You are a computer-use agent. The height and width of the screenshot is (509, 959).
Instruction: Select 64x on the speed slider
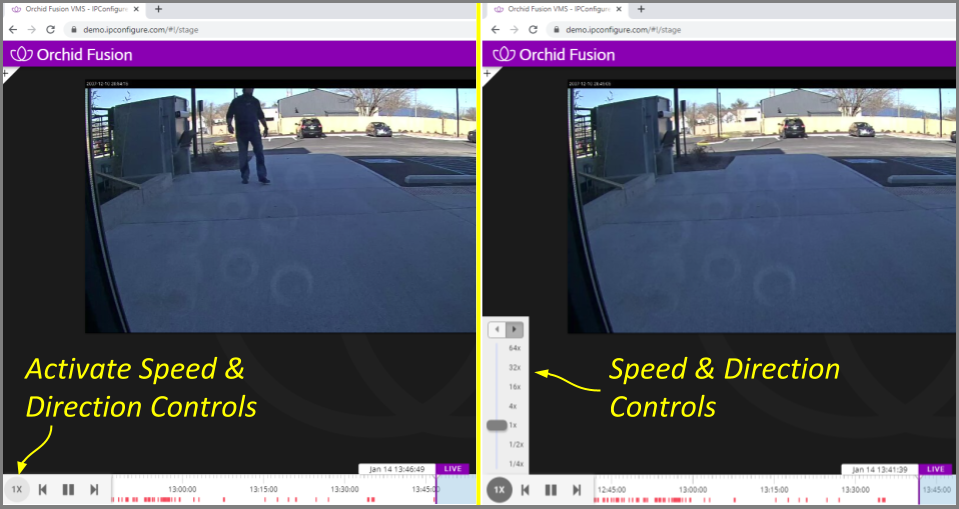514,348
